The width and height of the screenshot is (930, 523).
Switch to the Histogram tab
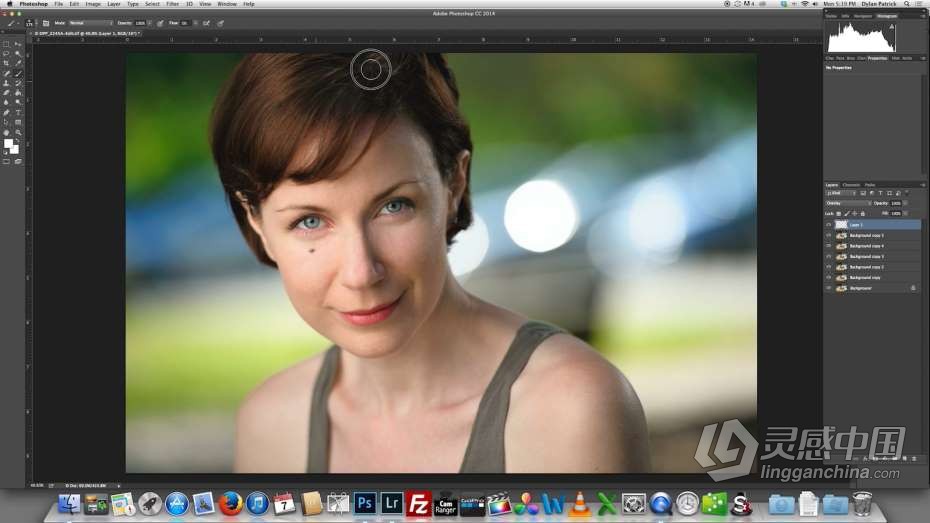[887, 16]
